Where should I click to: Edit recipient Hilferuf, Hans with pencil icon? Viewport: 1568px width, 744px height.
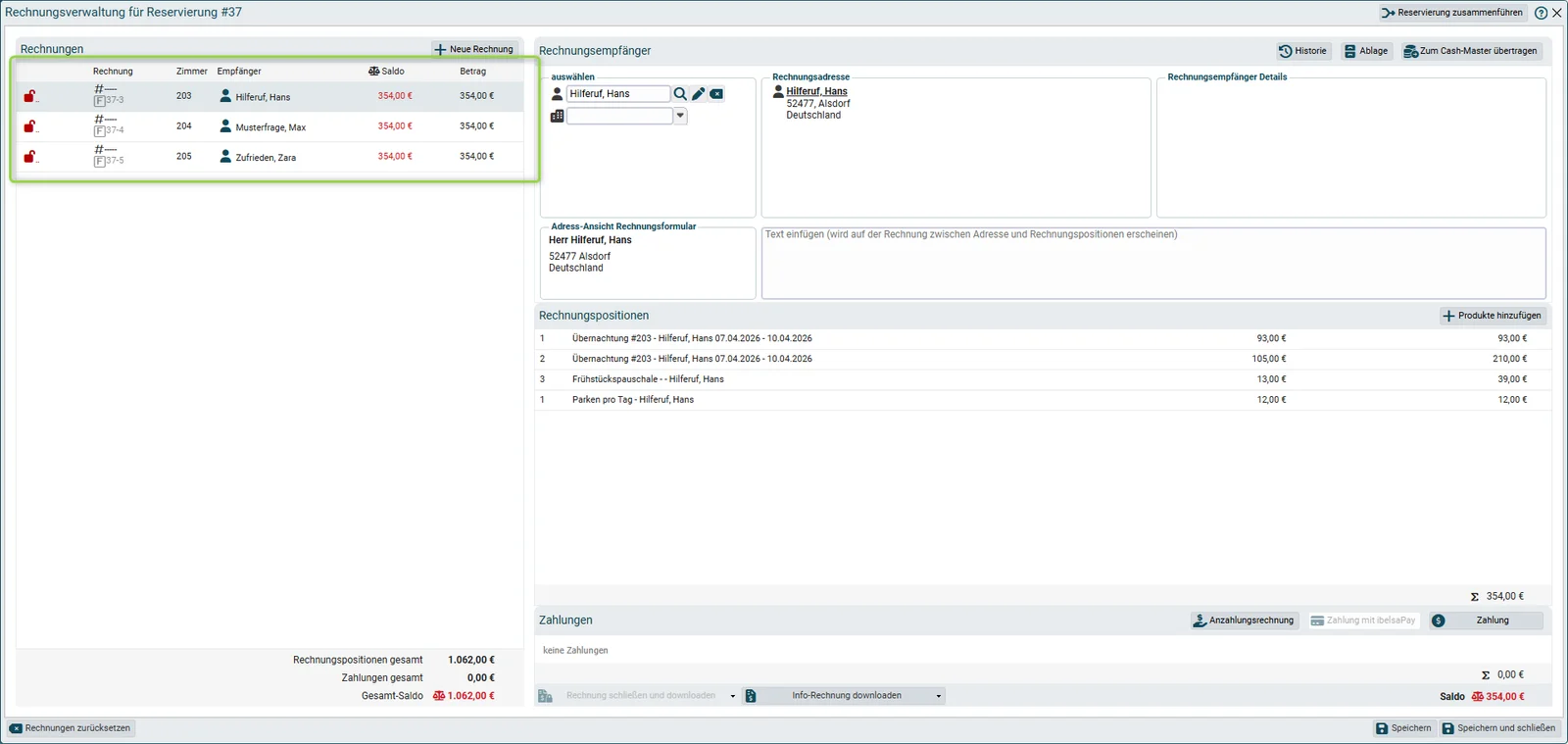[699, 94]
